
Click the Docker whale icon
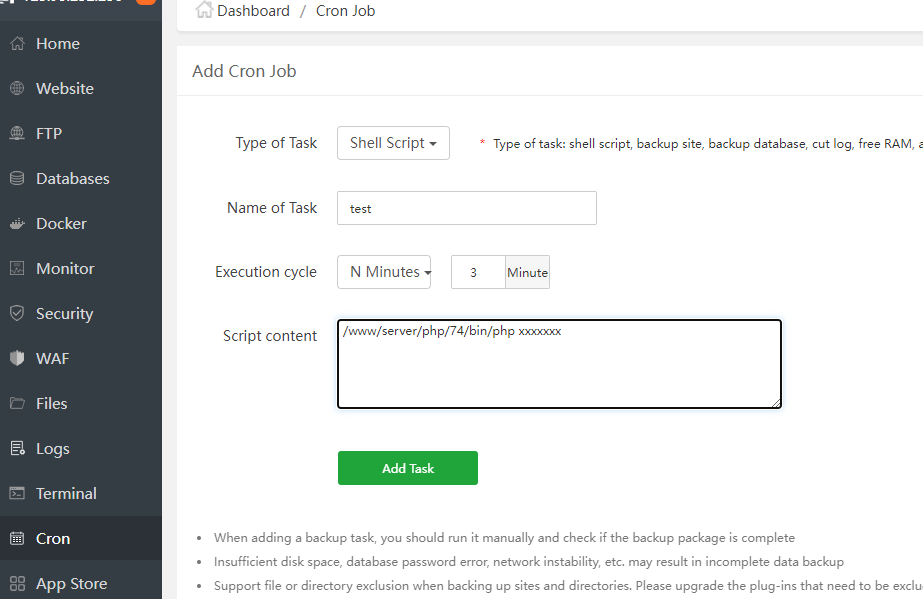coord(17,224)
